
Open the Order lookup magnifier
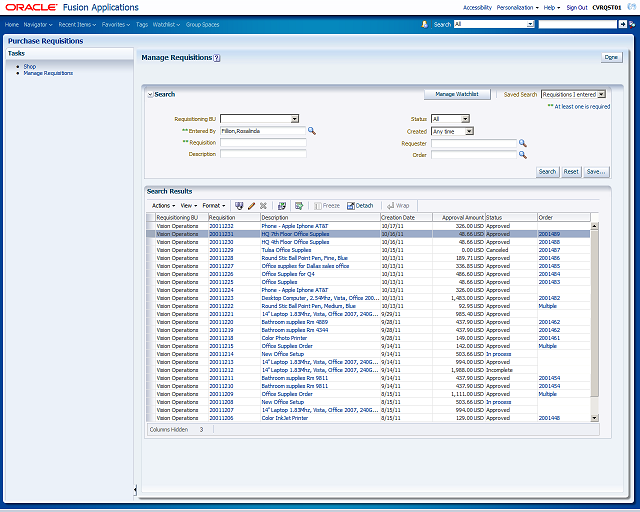[522, 155]
